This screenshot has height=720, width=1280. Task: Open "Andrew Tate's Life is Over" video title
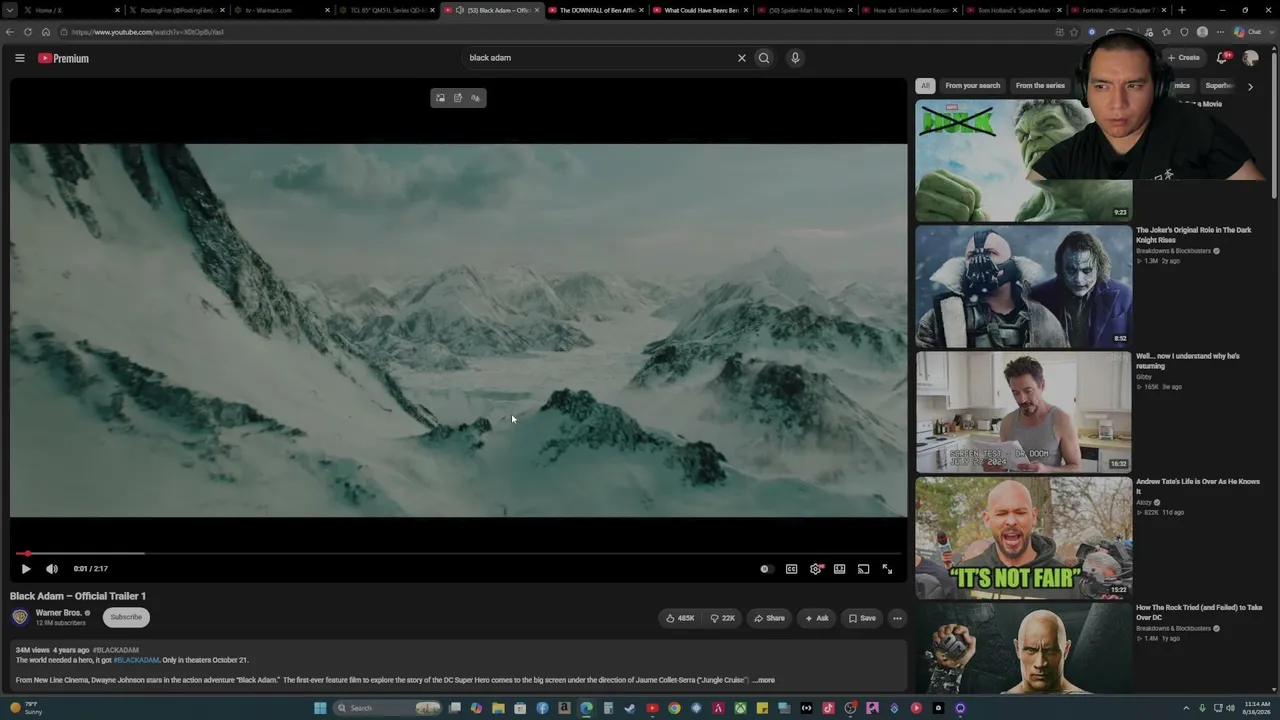pos(1198,486)
